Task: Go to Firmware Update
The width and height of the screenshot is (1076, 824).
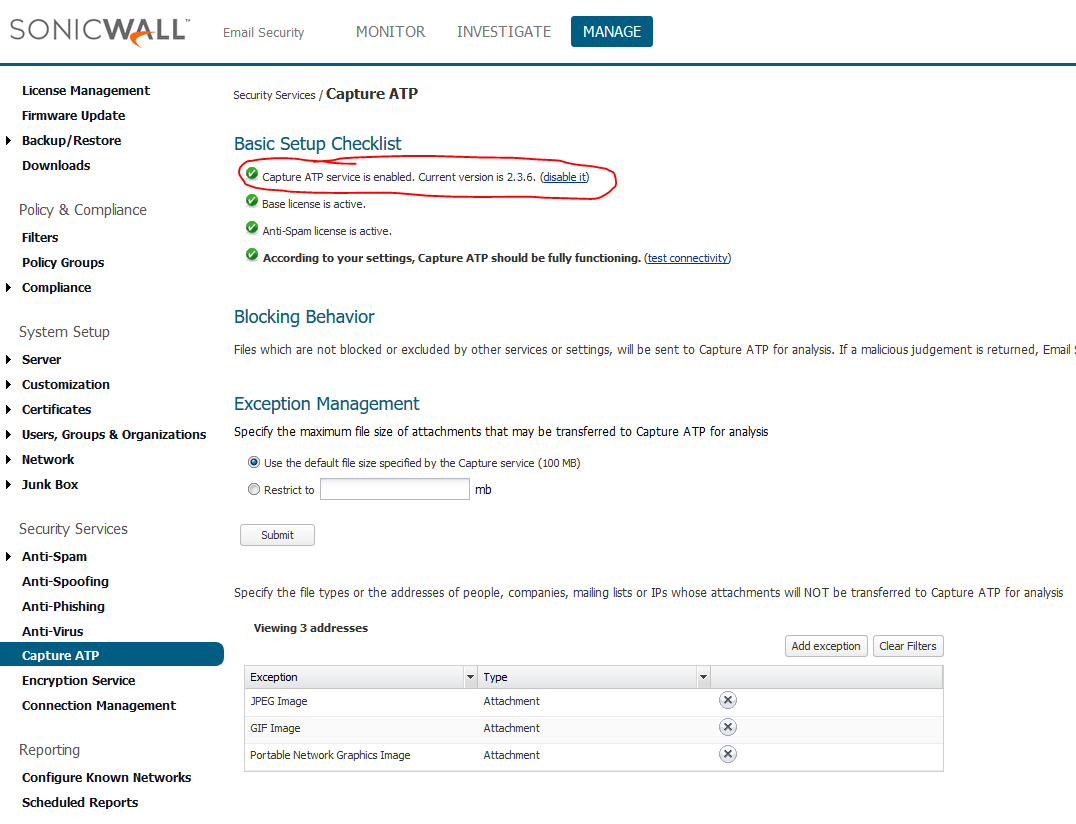Action: tap(73, 115)
